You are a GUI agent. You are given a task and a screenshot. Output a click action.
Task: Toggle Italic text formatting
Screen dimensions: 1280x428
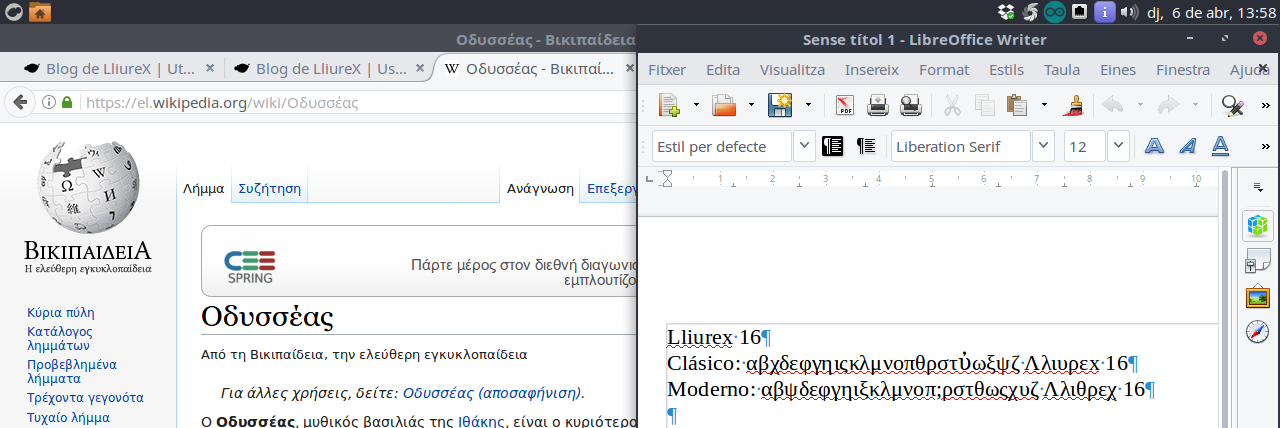pyautogui.click(x=1187, y=146)
